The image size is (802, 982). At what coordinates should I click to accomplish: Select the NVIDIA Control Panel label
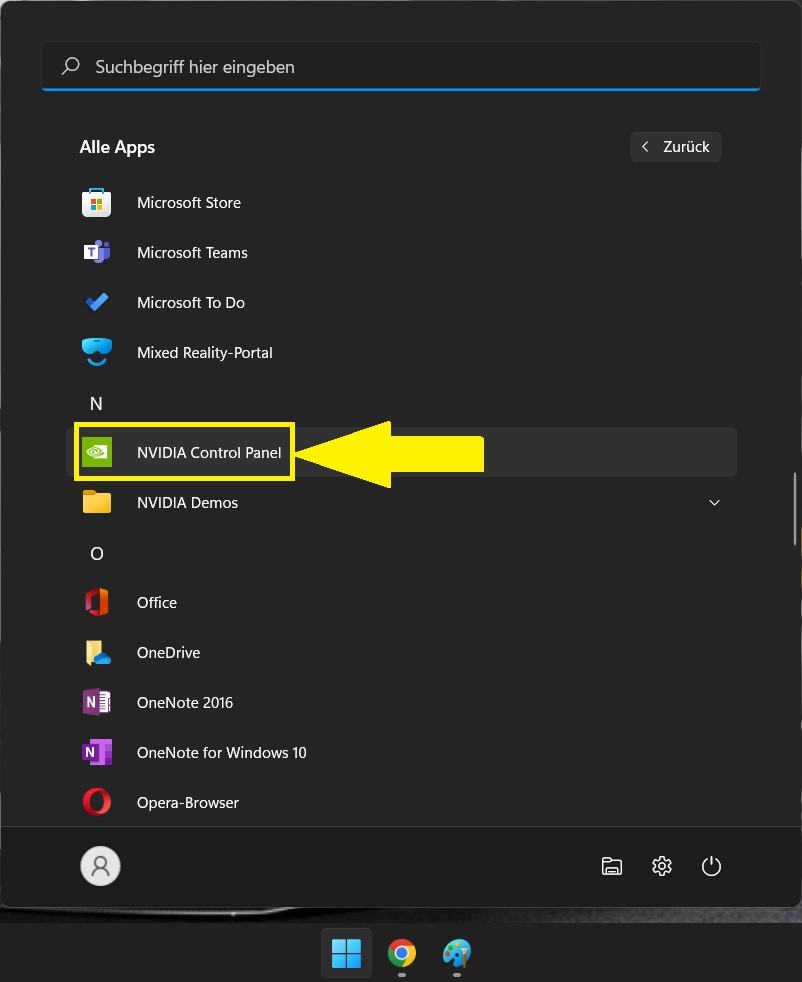[x=209, y=452]
